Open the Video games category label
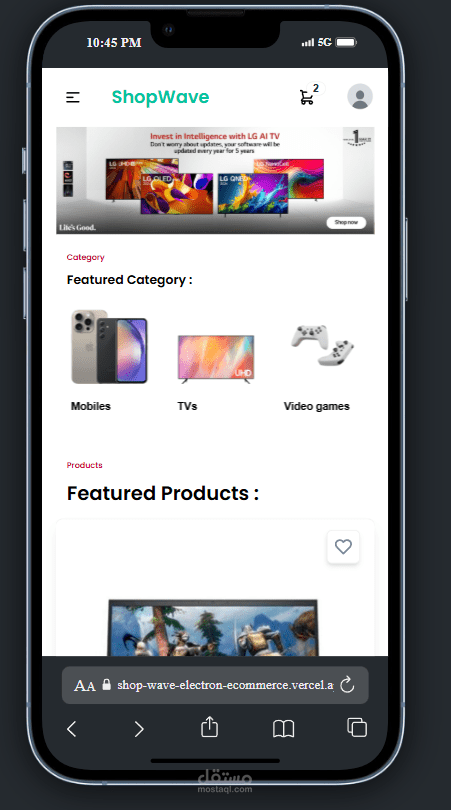 [317, 407]
